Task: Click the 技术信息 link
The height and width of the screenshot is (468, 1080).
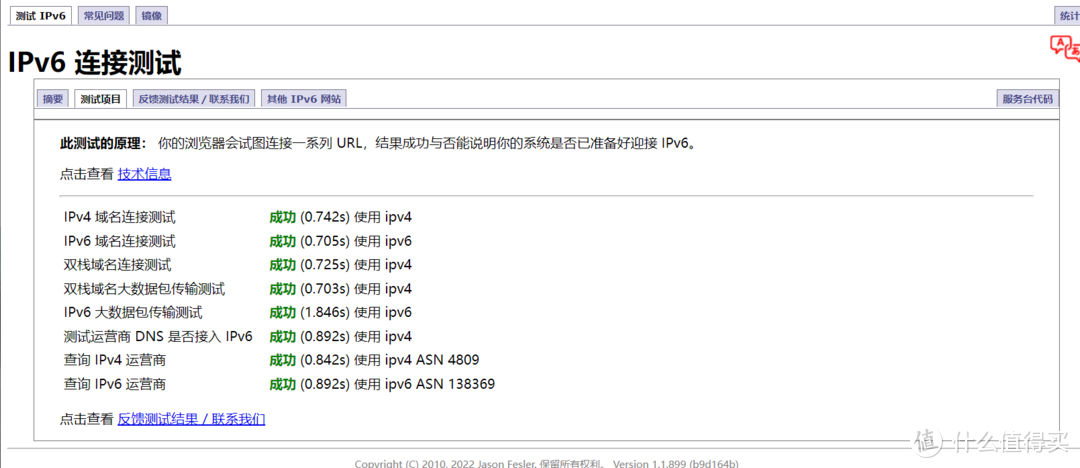Action: click(x=145, y=174)
